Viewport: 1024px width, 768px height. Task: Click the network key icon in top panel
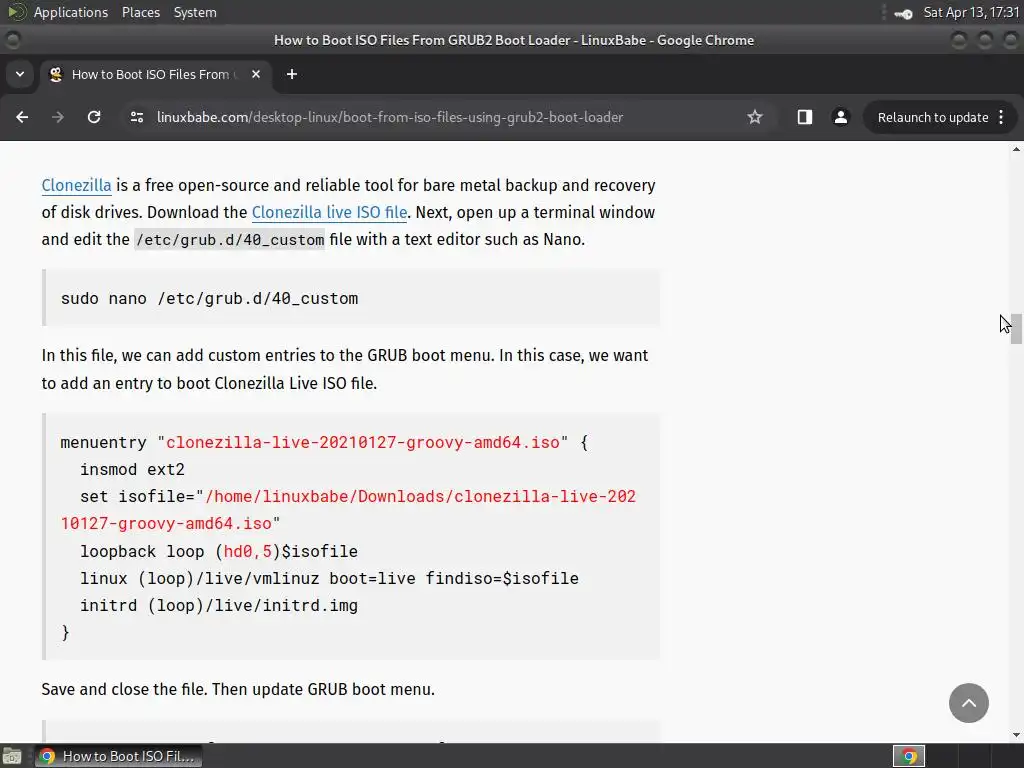[903, 13]
